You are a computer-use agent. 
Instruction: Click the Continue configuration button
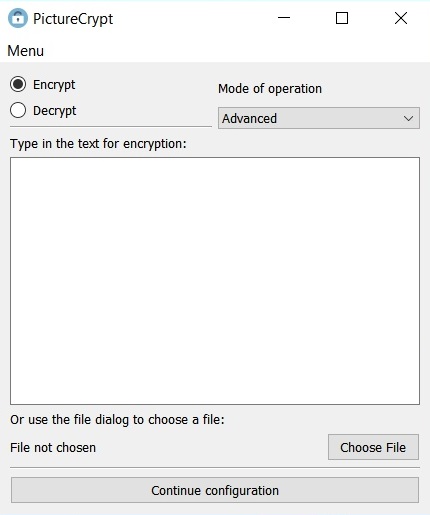tap(215, 490)
